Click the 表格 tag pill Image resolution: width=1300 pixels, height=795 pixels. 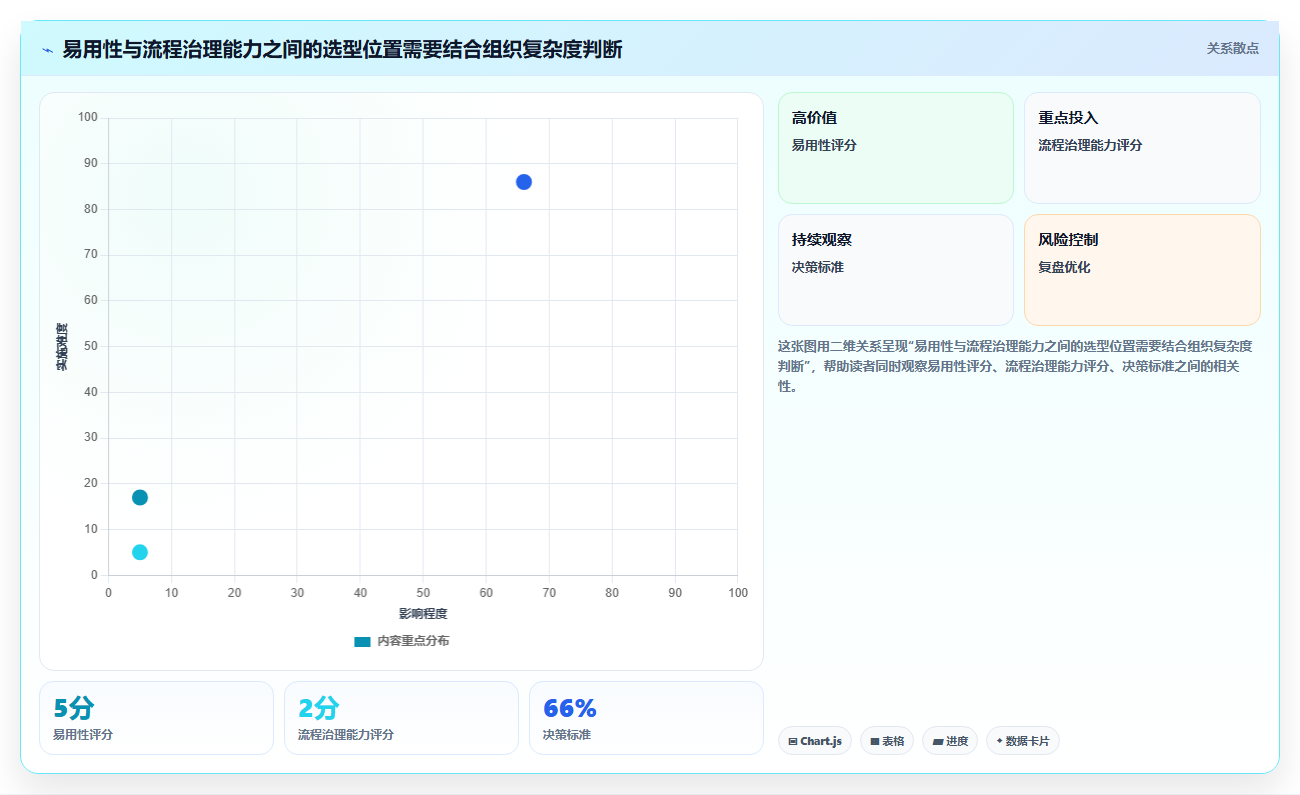click(887, 741)
